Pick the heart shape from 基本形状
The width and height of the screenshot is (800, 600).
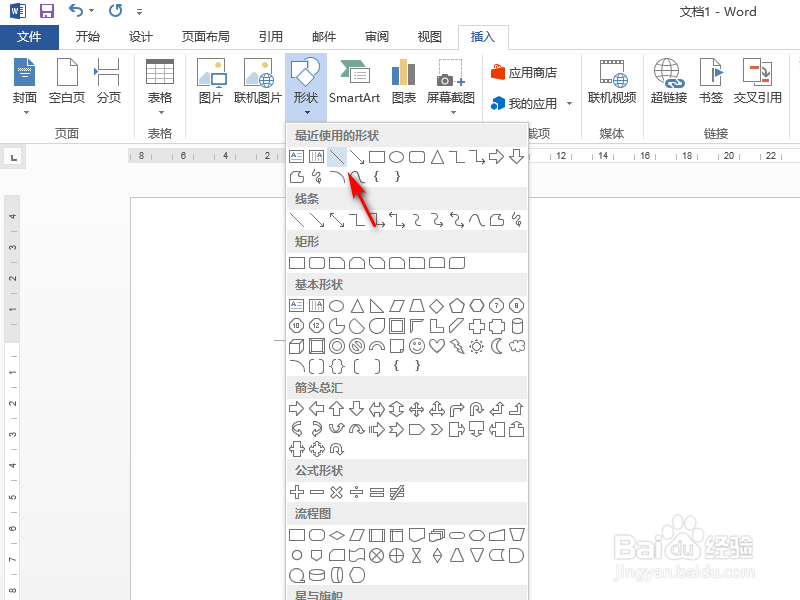[436, 346]
